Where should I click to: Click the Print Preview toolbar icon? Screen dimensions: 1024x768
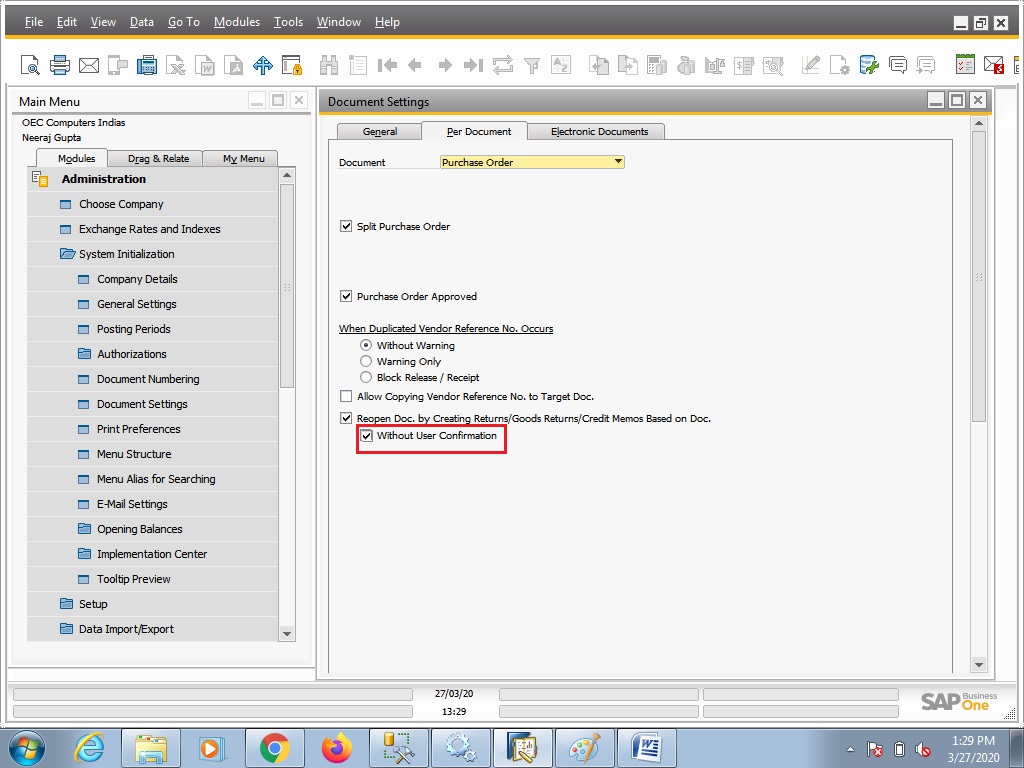click(31, 65)
